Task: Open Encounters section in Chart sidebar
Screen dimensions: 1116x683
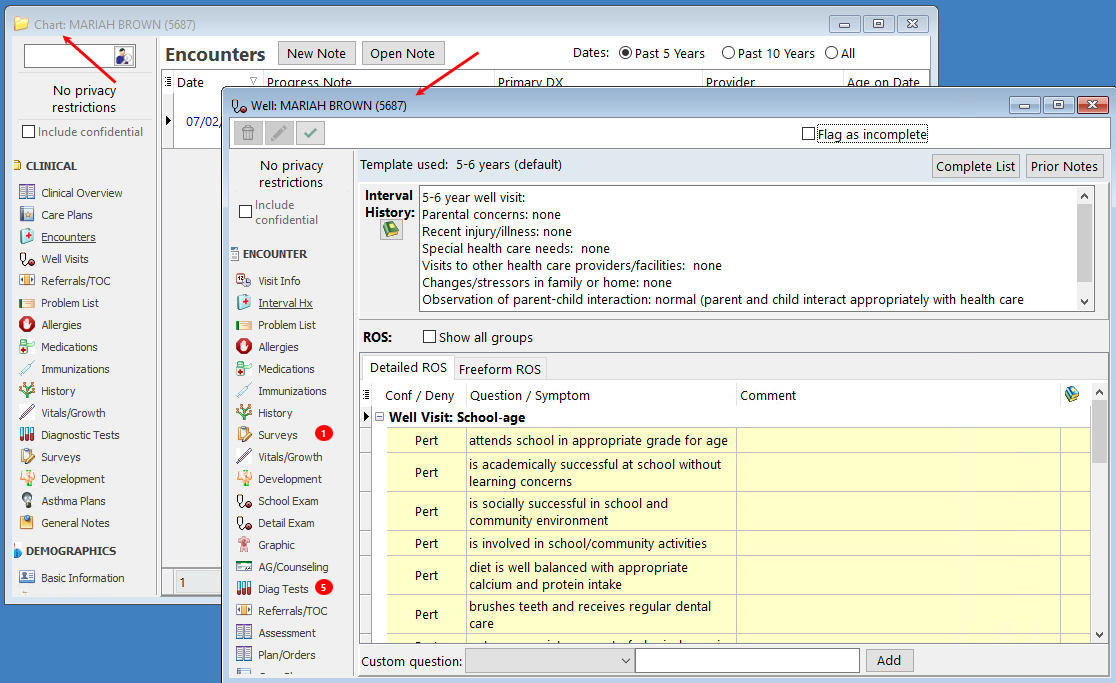Action: click(x=68, y=237)
